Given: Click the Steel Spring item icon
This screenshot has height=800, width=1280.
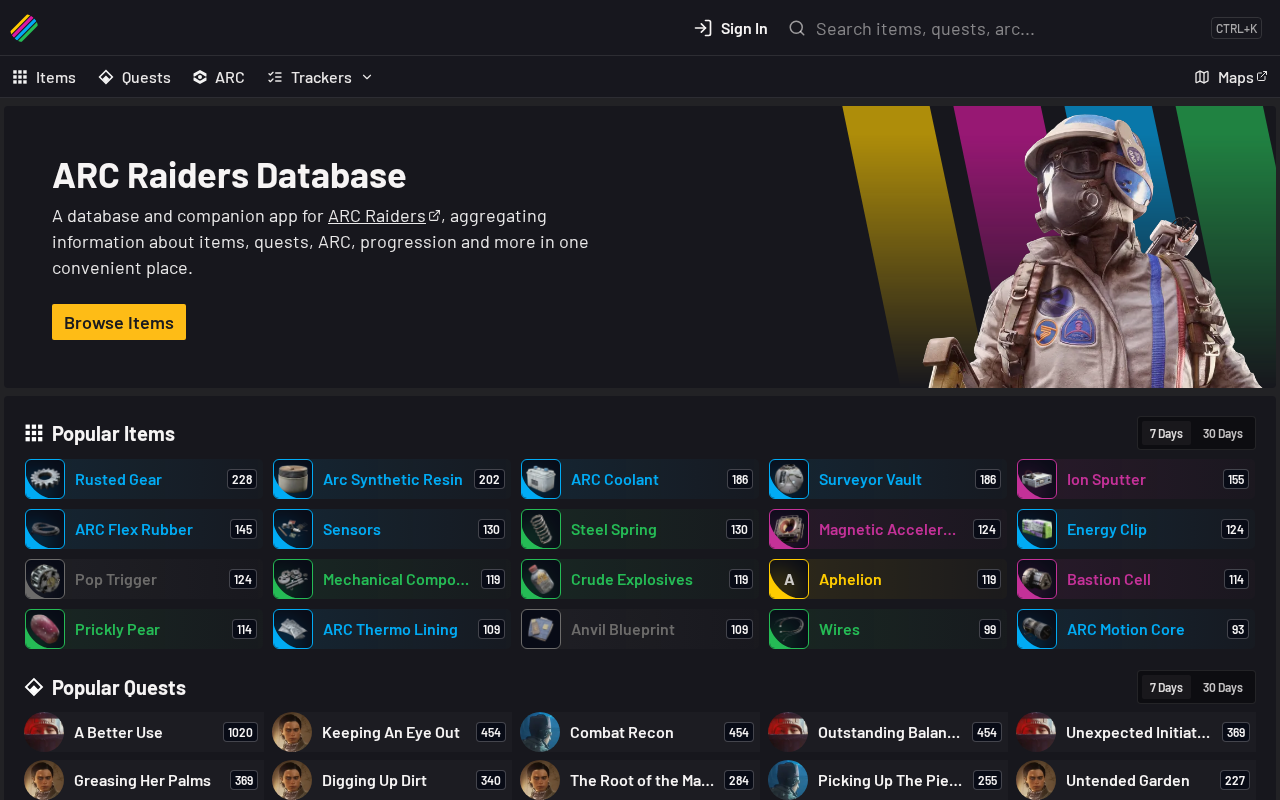Looking at the screenshot, I should coord(541,529).
